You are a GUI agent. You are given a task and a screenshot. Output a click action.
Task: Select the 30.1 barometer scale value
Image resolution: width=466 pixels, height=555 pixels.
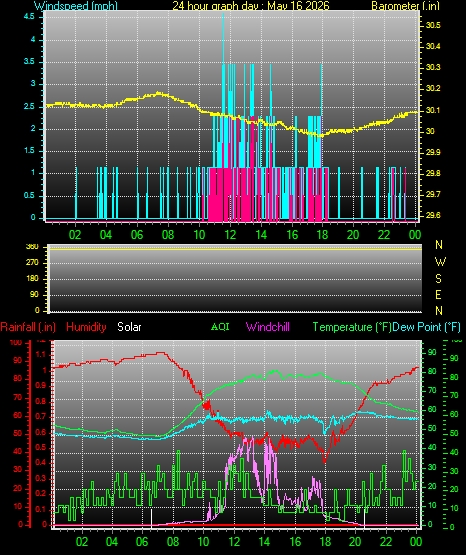(x=433, y=110)
